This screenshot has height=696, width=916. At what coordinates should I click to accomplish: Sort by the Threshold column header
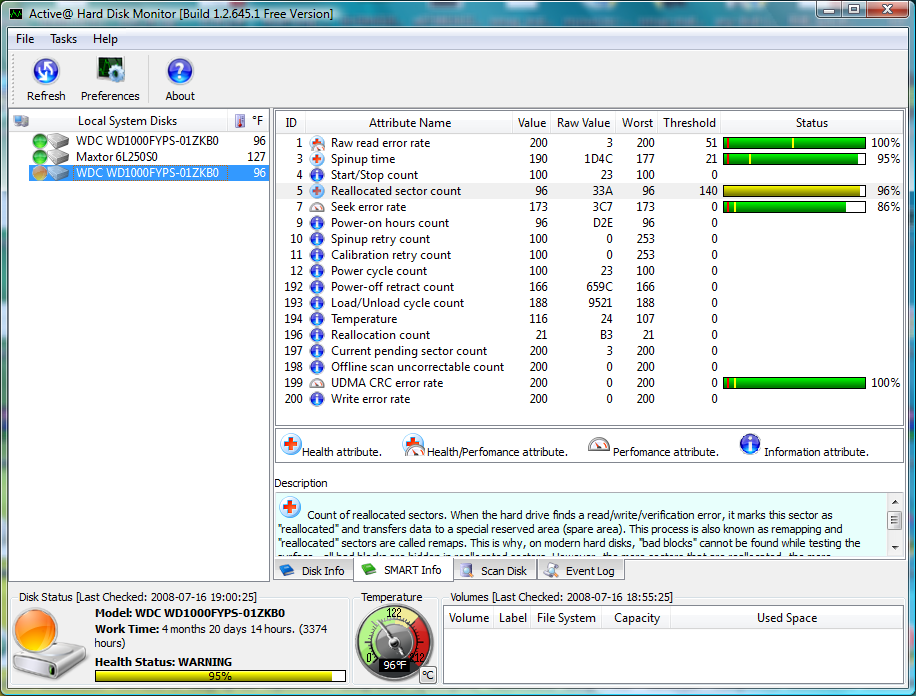tap(689, 123)
